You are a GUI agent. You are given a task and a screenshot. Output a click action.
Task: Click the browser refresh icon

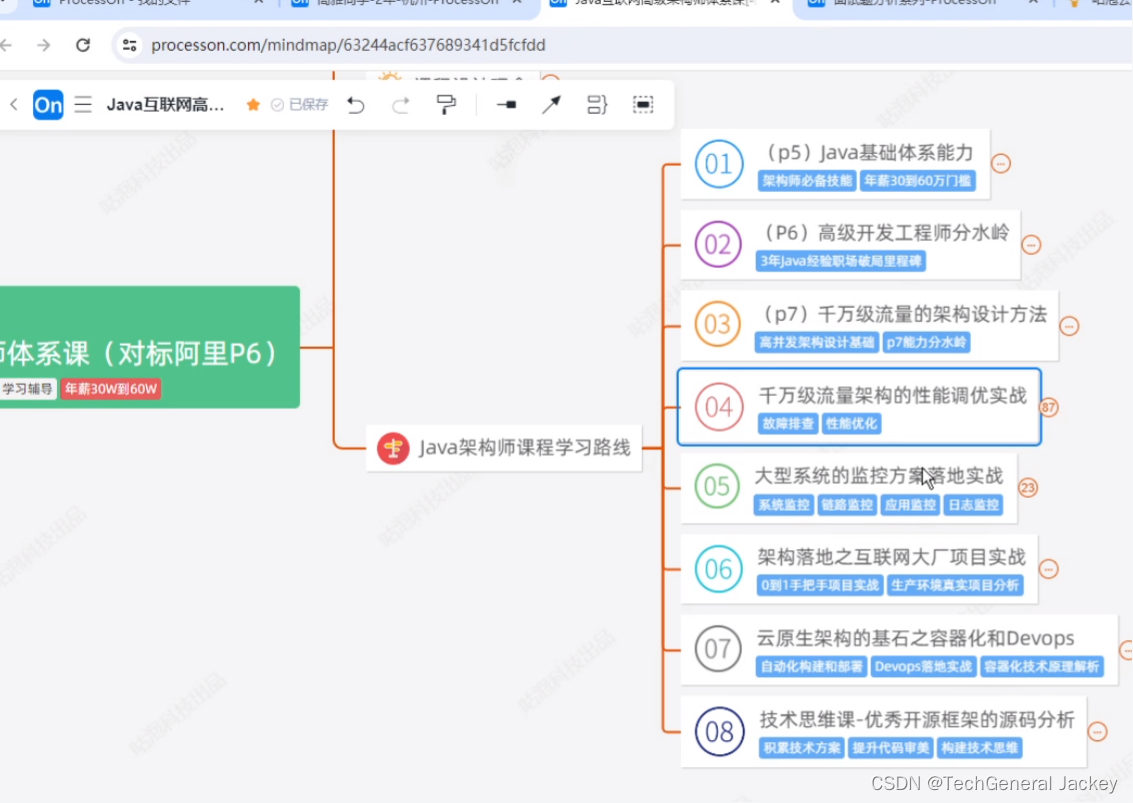pyautogui.click(x=83, y=45)
